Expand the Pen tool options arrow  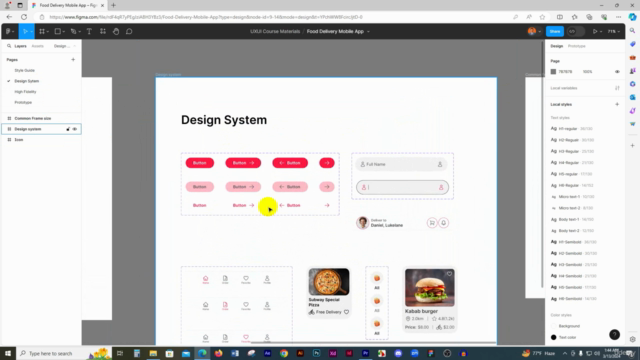79,31
